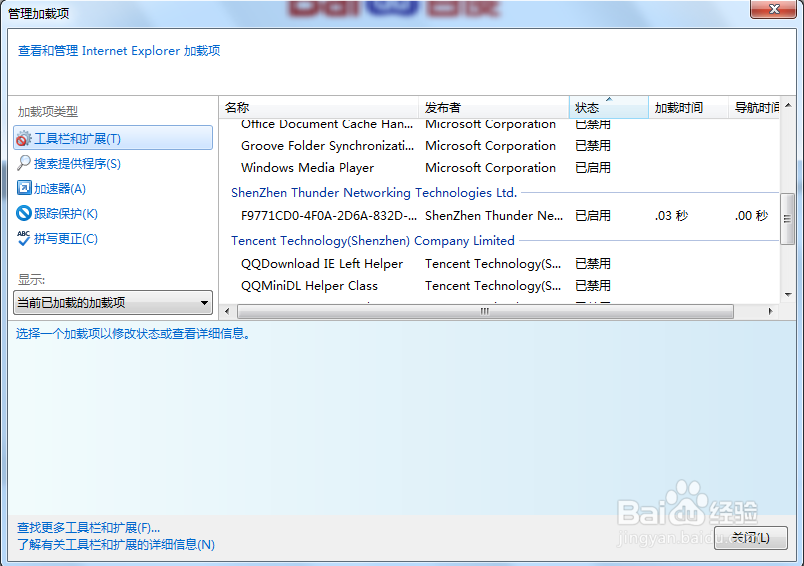
Task: Switch to 加速器(A) add-on type
Action: (x=59, y=189)
